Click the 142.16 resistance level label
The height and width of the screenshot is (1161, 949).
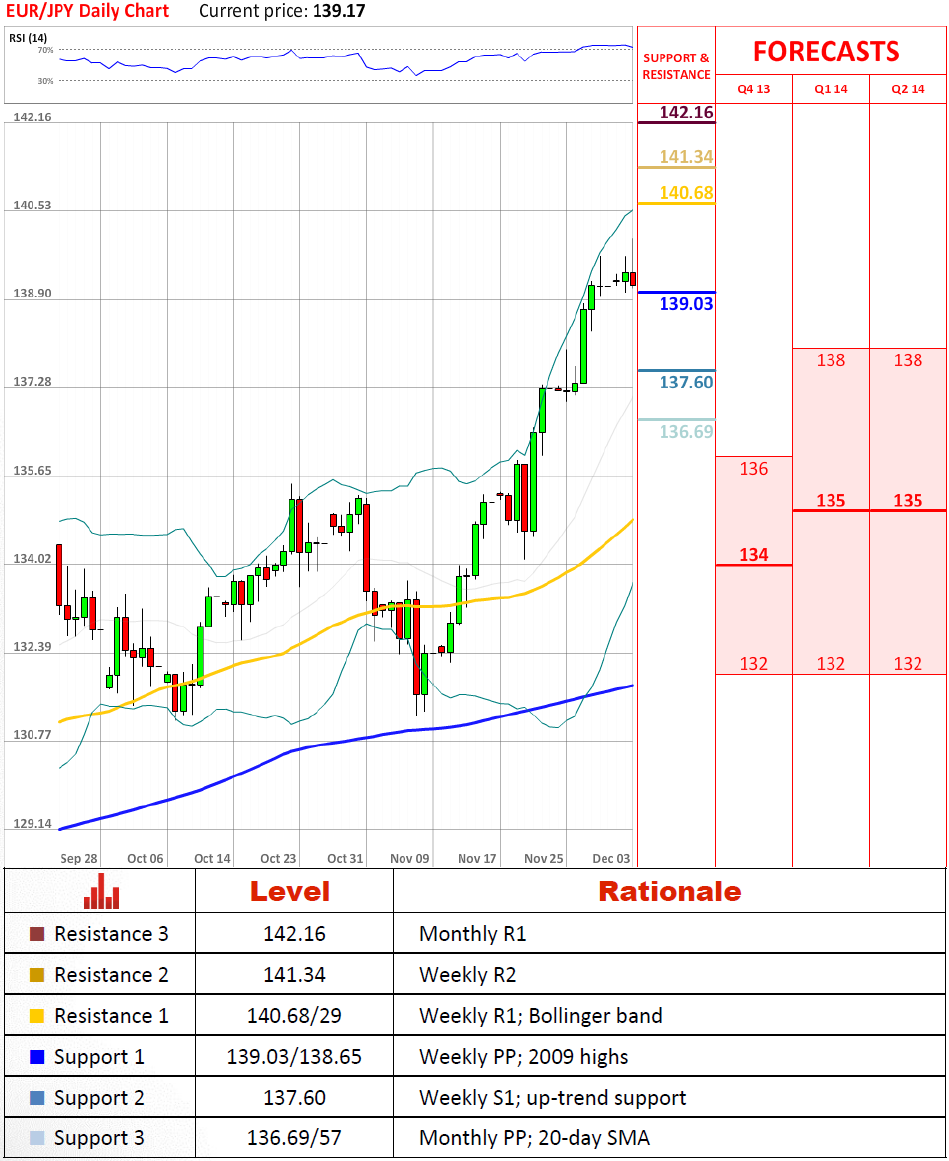[x=686, y=112]
